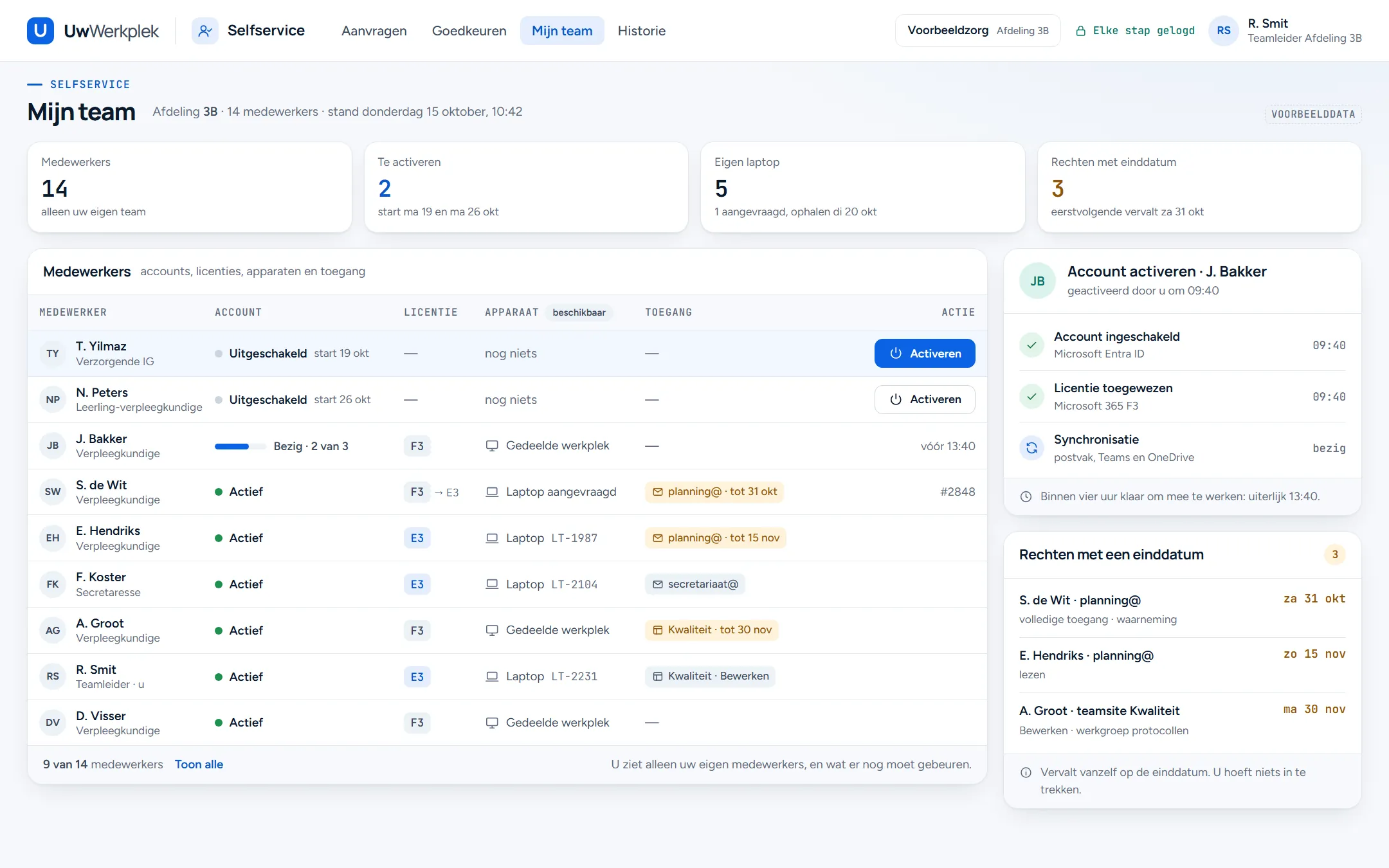Click the TY avatar for T. Yilmaz
Image resolution: width=1389 pixels, height=868 pixels.
tap(53, 353)
